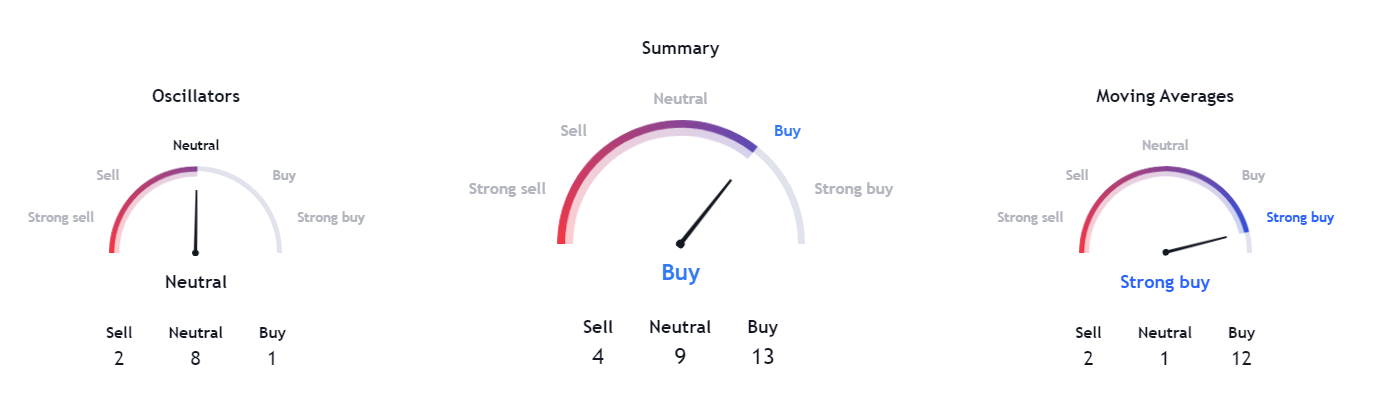Select the blue Buy label on Summary gauge
Screen dimensions: 1375x418
coord(787,131)
